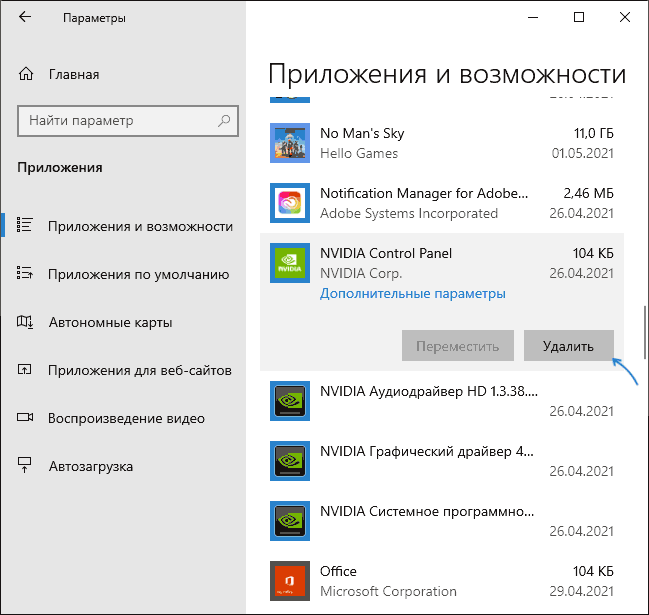649x615 pixels.
Task: Select NVIDIA Аудиодрайвер HD 1.3.38 entry
Action: click(x=442, y=401)
